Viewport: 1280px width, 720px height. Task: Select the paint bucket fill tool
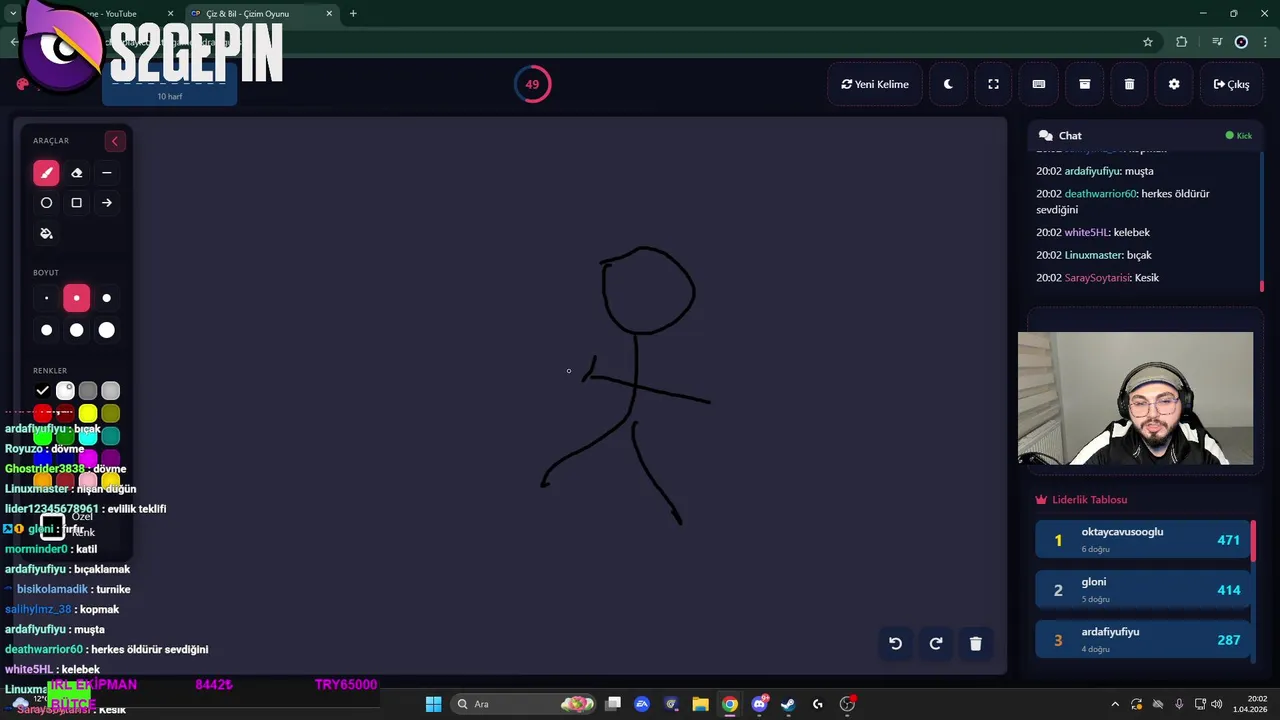pyautogui.click(x=46, y=233)
